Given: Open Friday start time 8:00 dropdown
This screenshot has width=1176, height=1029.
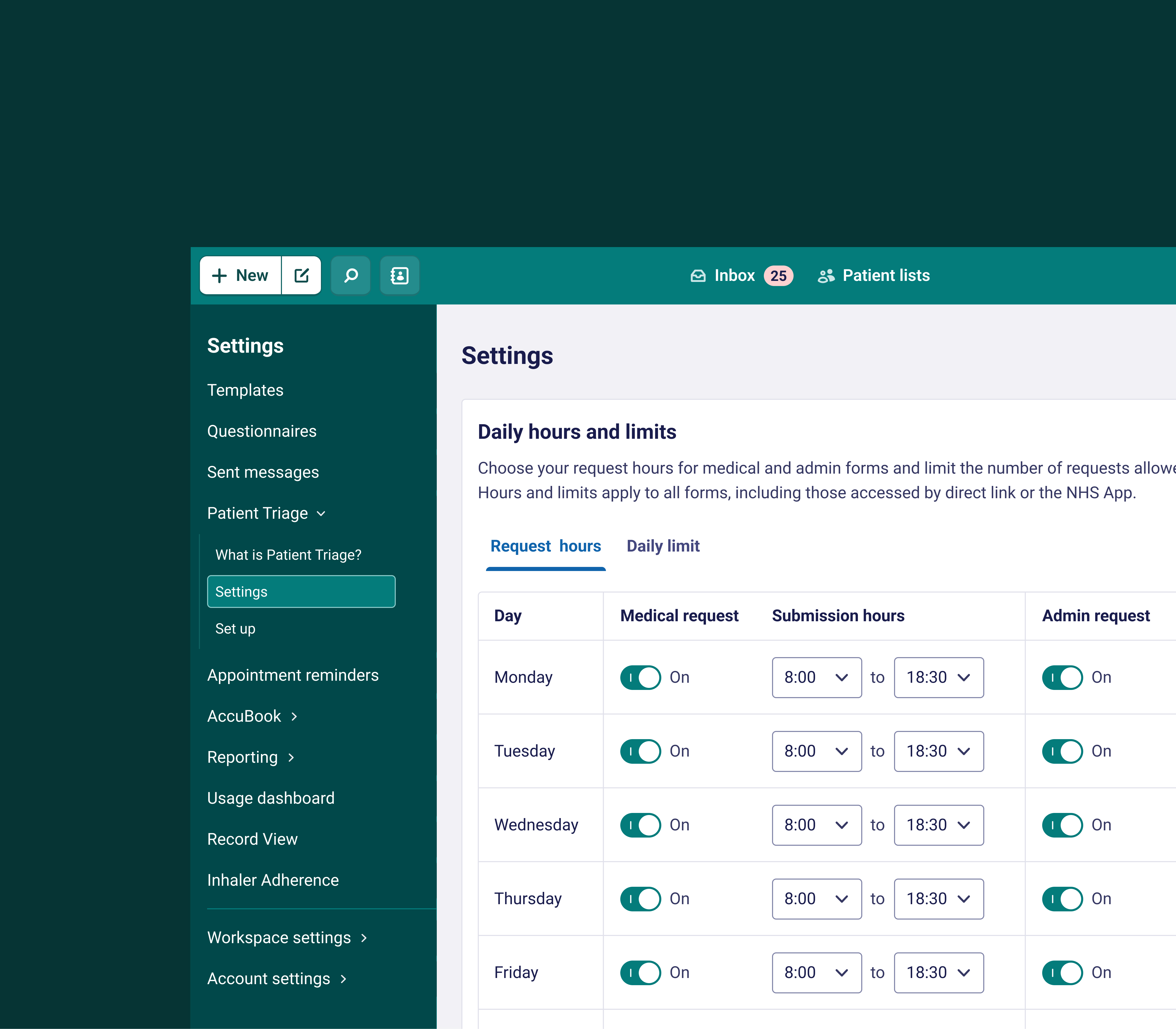Looking at the screenshot, I should click(x=817, y=973).
